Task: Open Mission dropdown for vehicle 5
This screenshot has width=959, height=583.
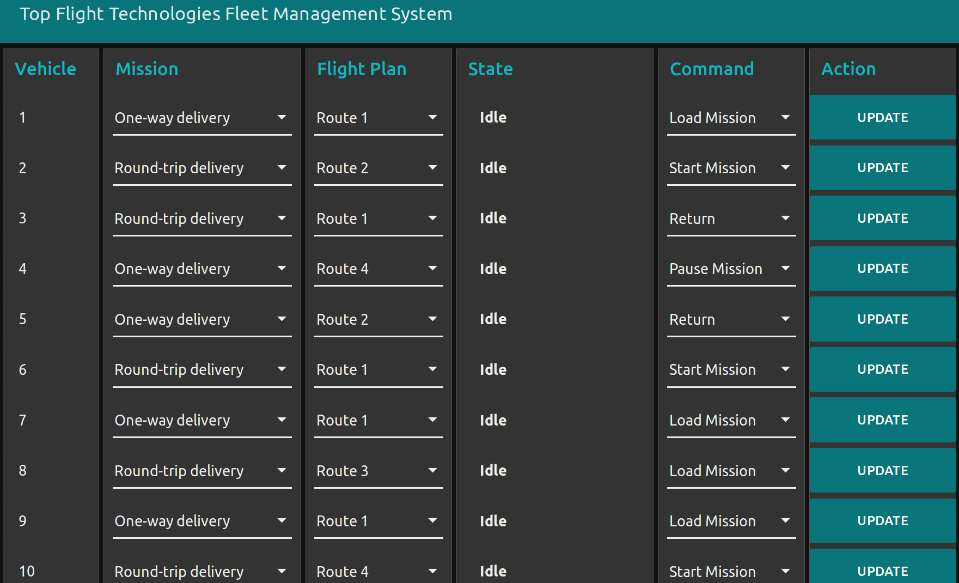Action: click(201, 320)
